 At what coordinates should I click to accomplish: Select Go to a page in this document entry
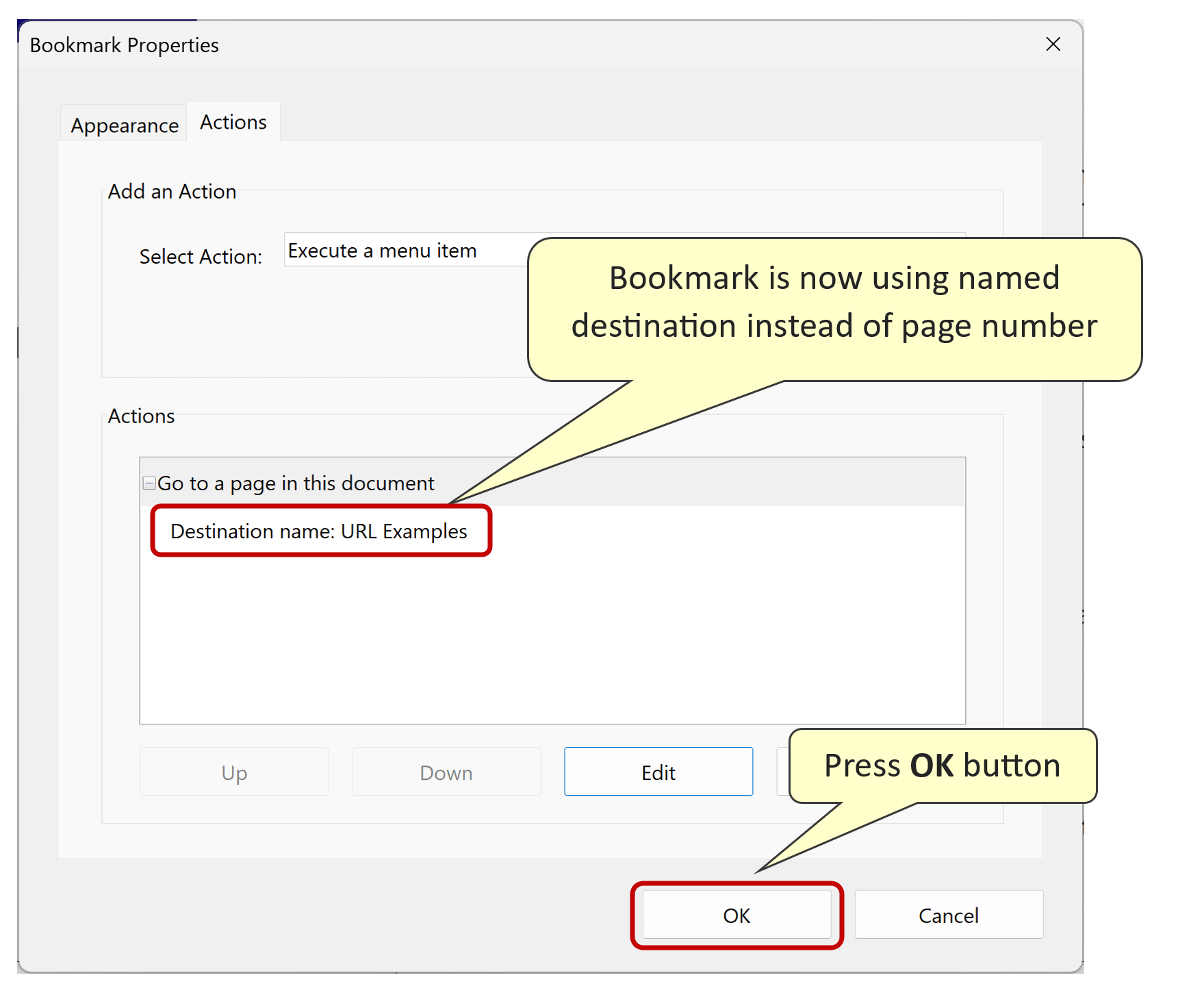tap(296, 483)
